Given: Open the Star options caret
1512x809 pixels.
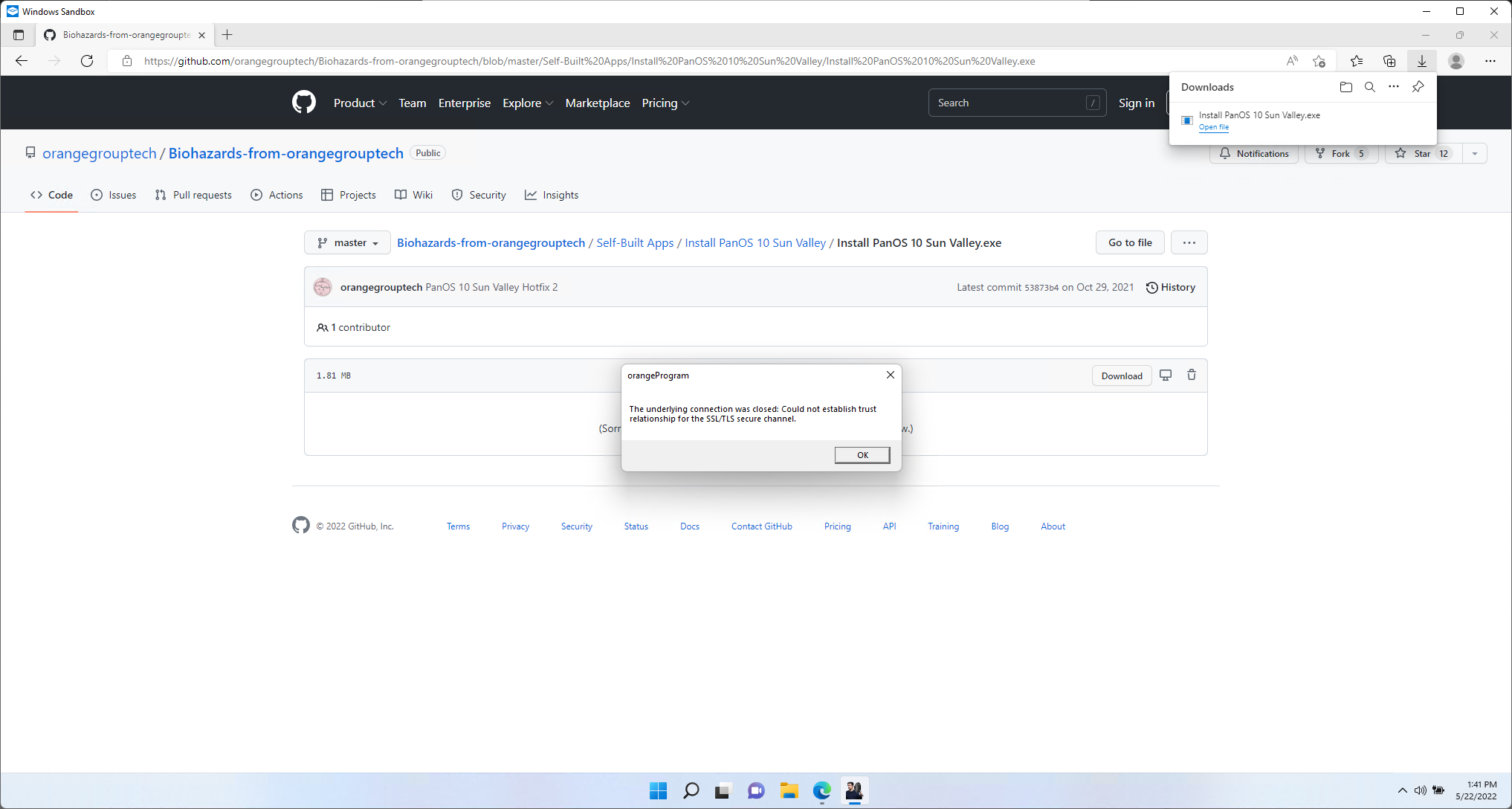Looking at the screenshot, I should 1475,153.
